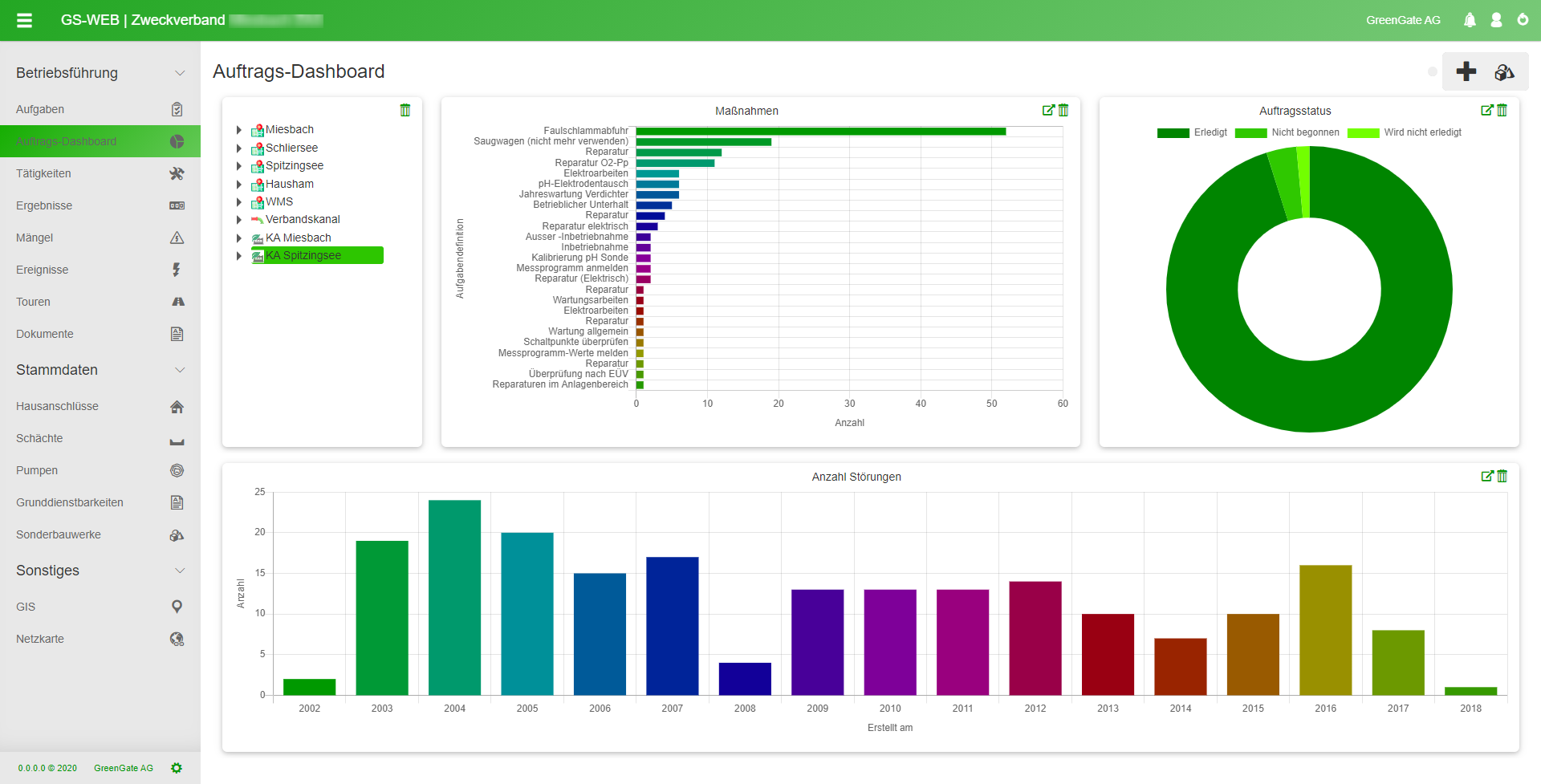This screenshot has width=1541, height=784.
Task: Add a new dashboard widget with plus
Action: tap(1466, 71)
